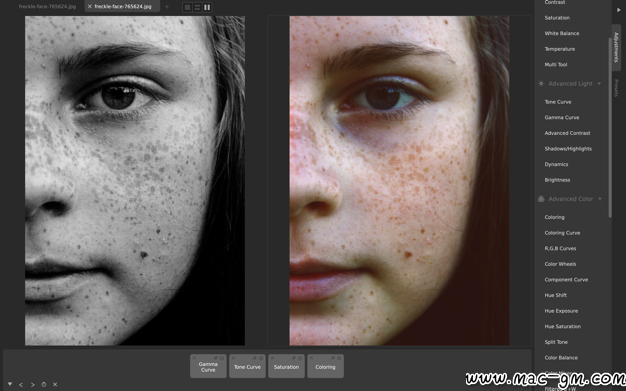The width and height of the screenshot is (626, 391).
Task: Collapse the Advanced Color section
Action: coord(600,199)
